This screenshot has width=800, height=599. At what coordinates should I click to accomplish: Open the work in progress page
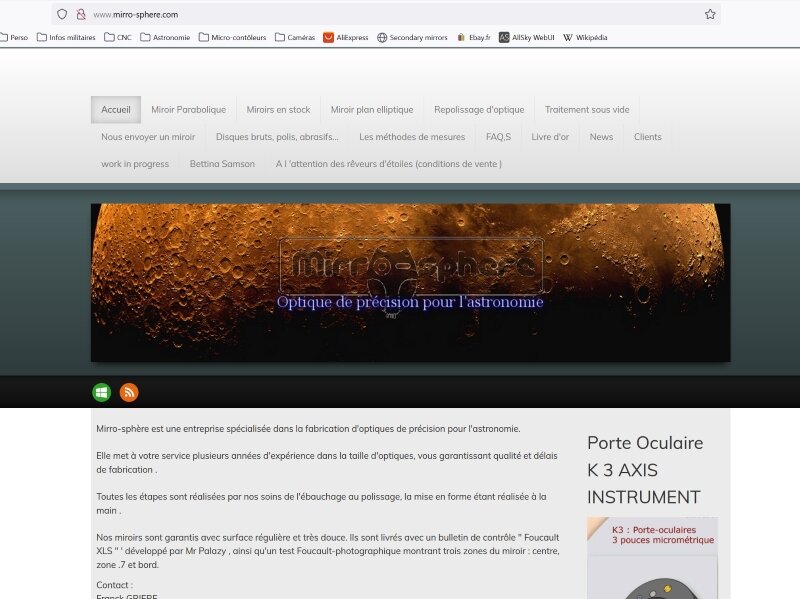(135, 164)
